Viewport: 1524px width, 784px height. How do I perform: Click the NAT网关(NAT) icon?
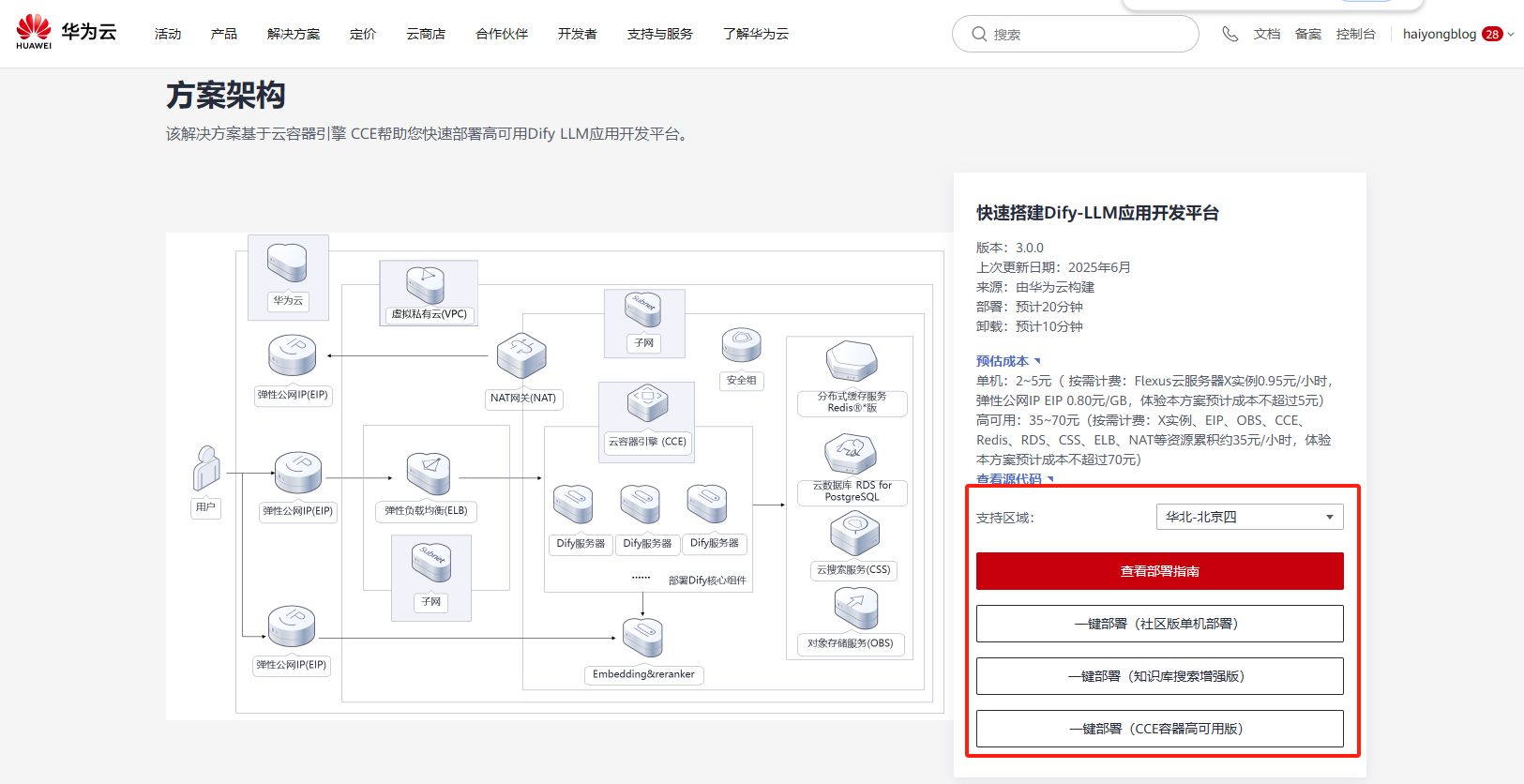coord(521,355)
